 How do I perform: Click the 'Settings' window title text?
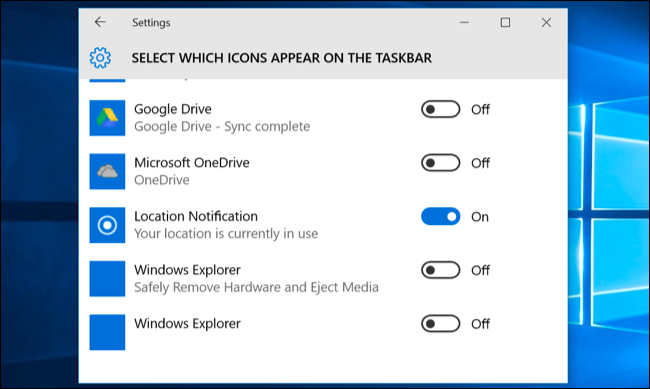151,22
